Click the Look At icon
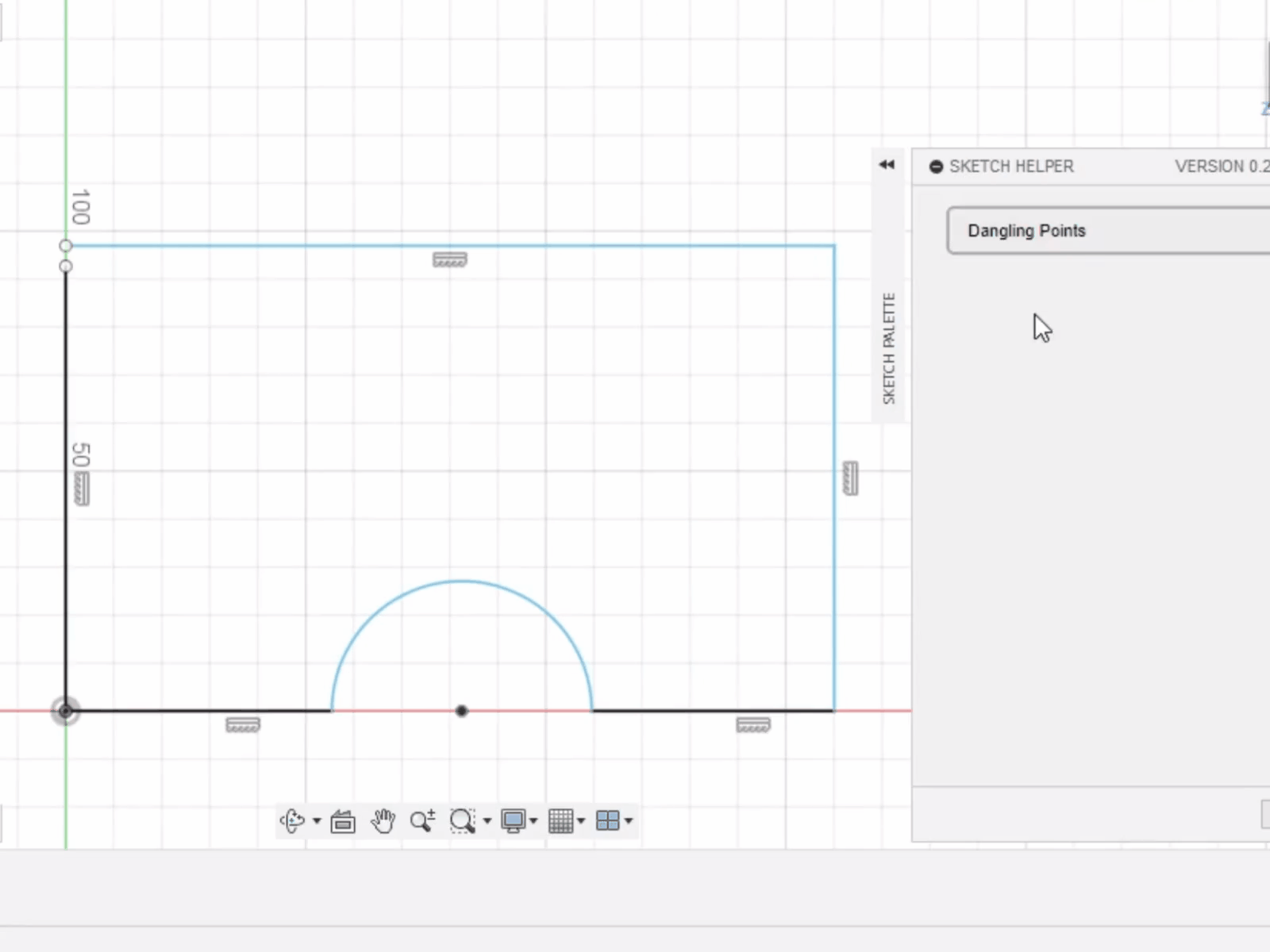The image size is (1270, 952). point(343,821)
